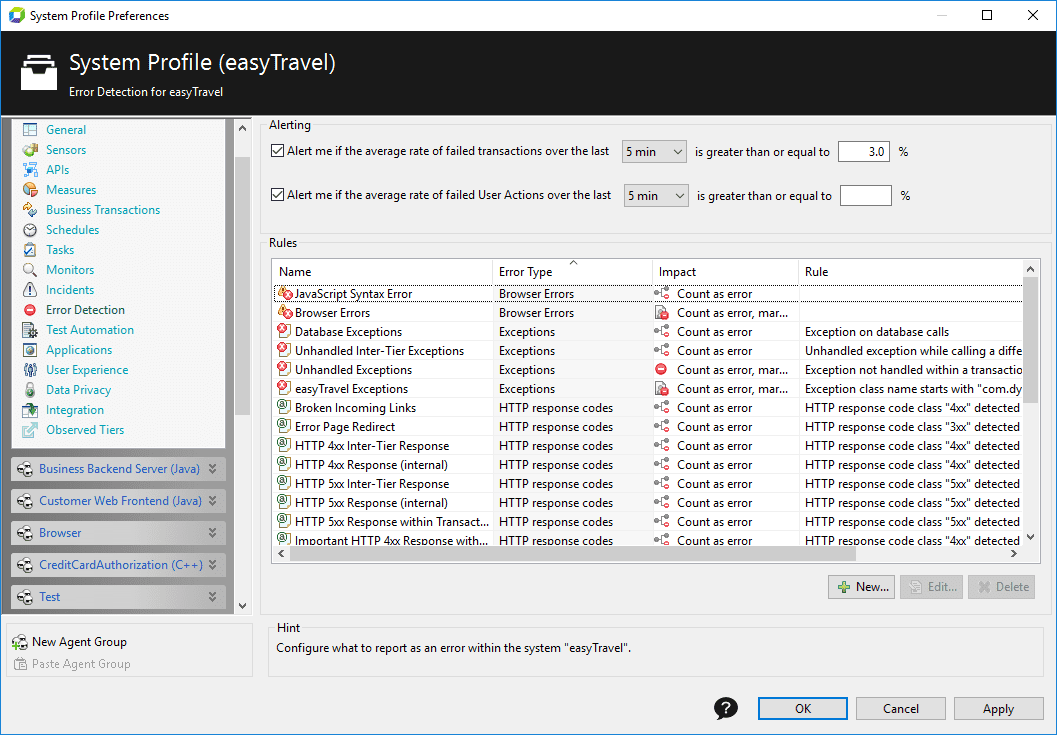The height and width of the screenshot is (735, 1057).
Task: Open the General settings page
Action: coord(66,129)
